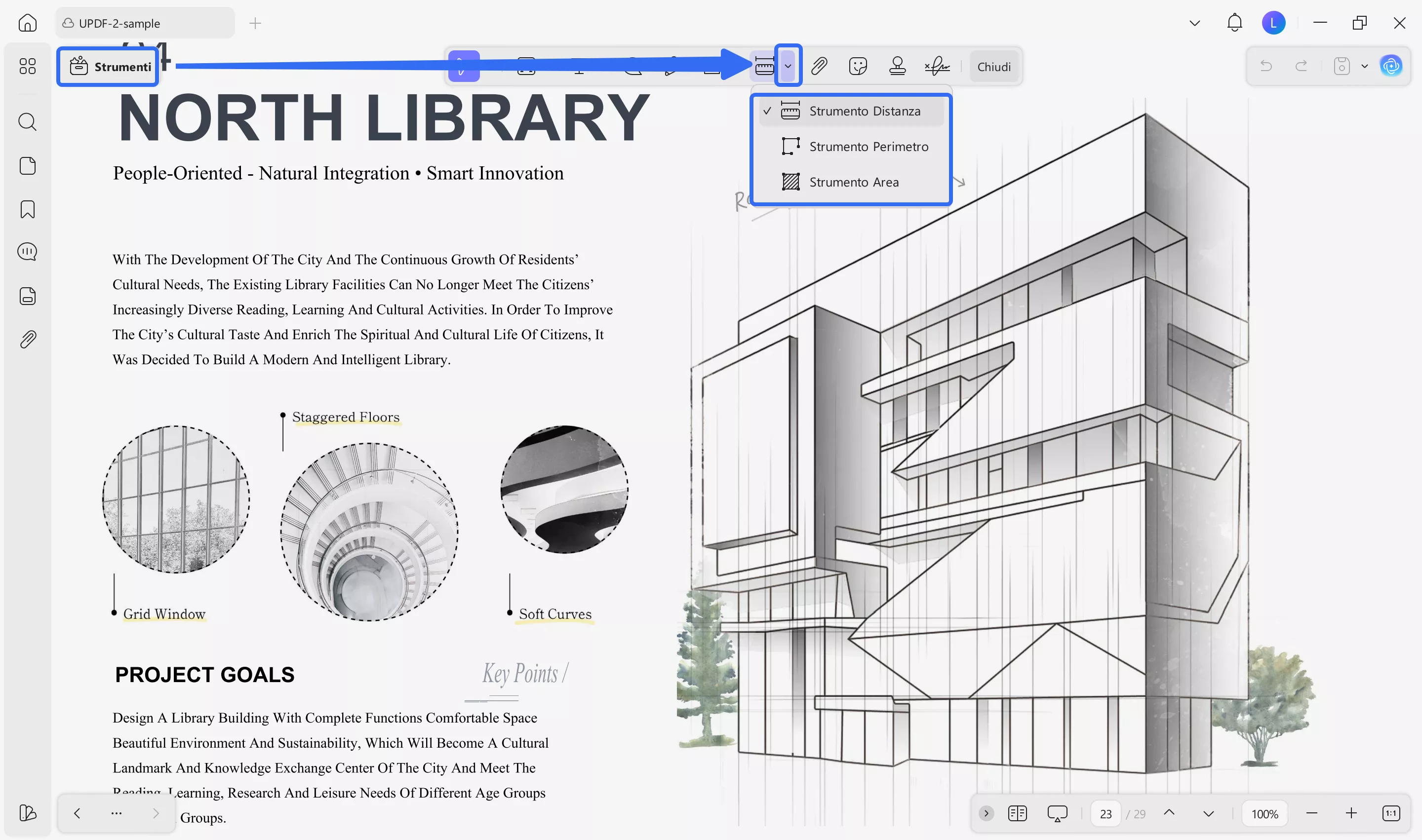Click the zoom in plus button
The height and width of the screenshot is (840, 1422).
(x=1351, y=813)
